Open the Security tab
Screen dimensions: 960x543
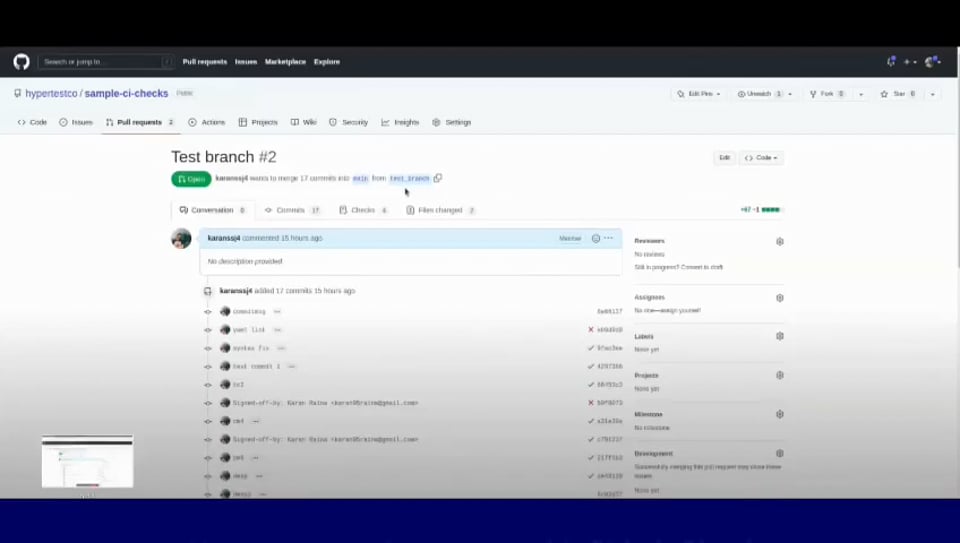(x=348, y=122)
